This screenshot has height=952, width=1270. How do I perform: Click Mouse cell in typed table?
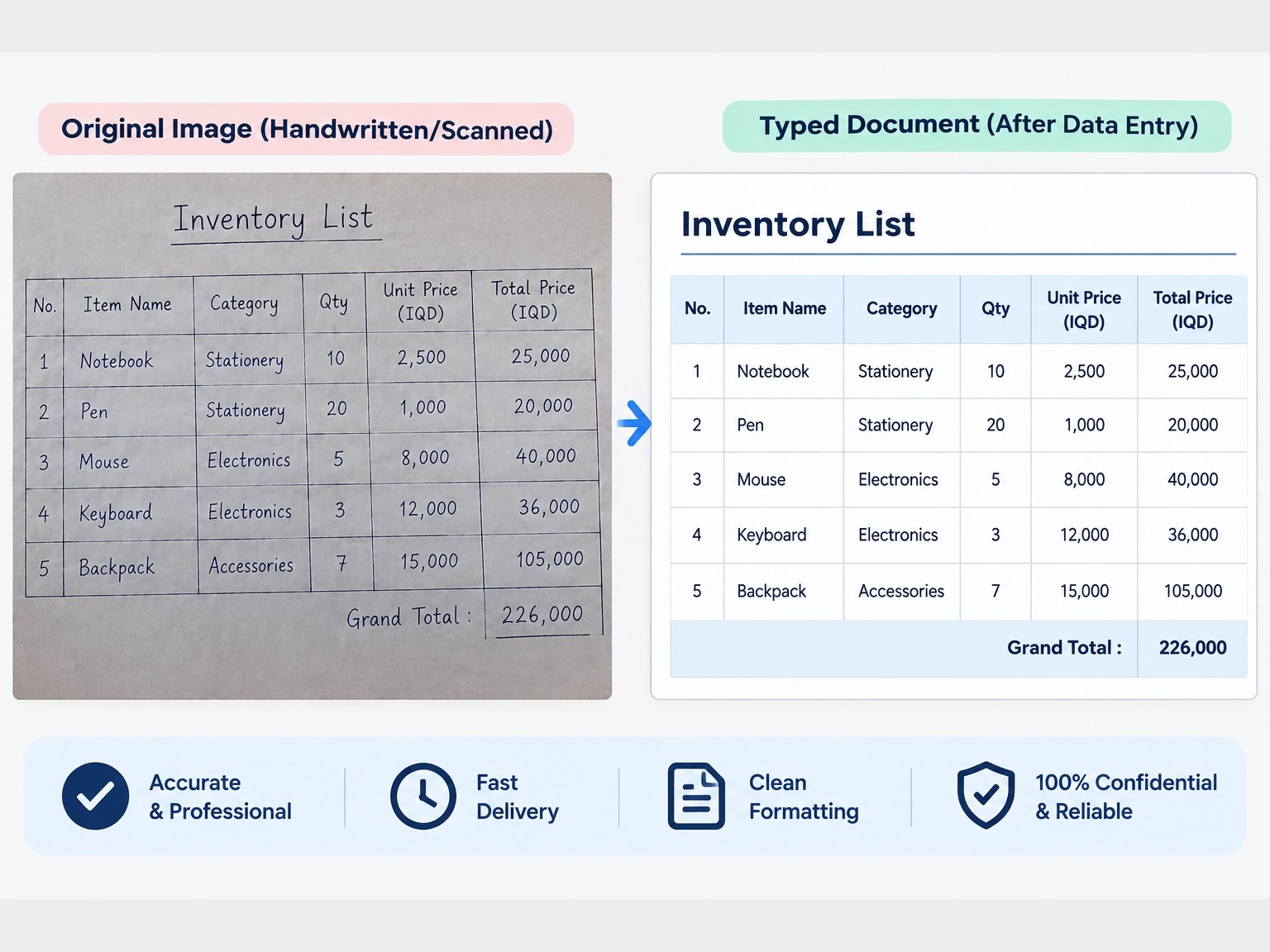[x=761, y=479]
